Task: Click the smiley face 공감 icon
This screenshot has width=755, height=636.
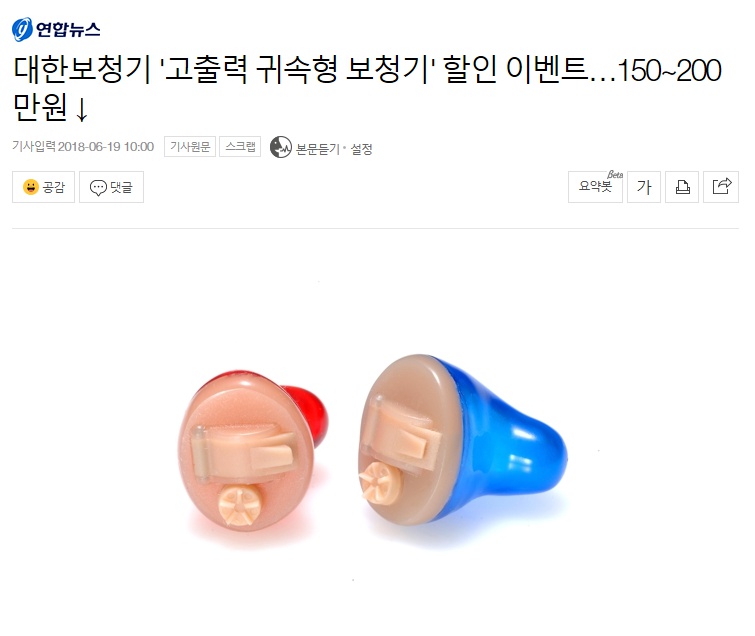Action: pos(31,187)
